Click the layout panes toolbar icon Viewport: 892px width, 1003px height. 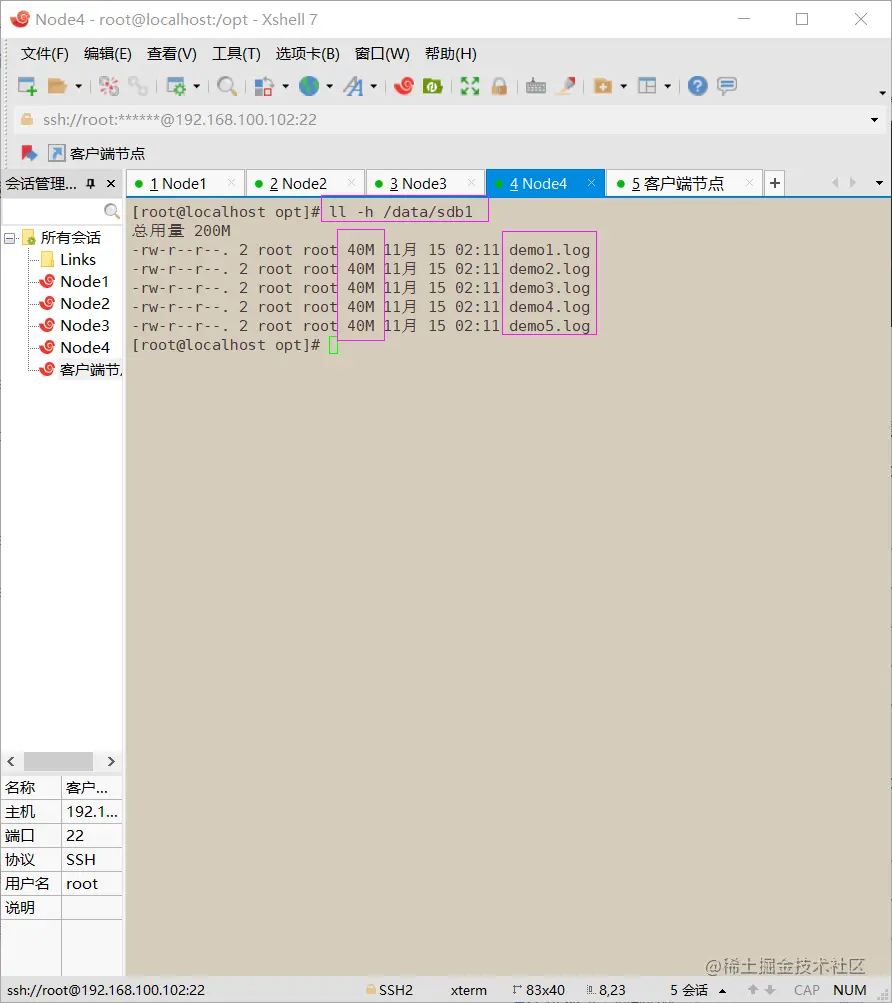pyautogui.click(x=648, y=86)
